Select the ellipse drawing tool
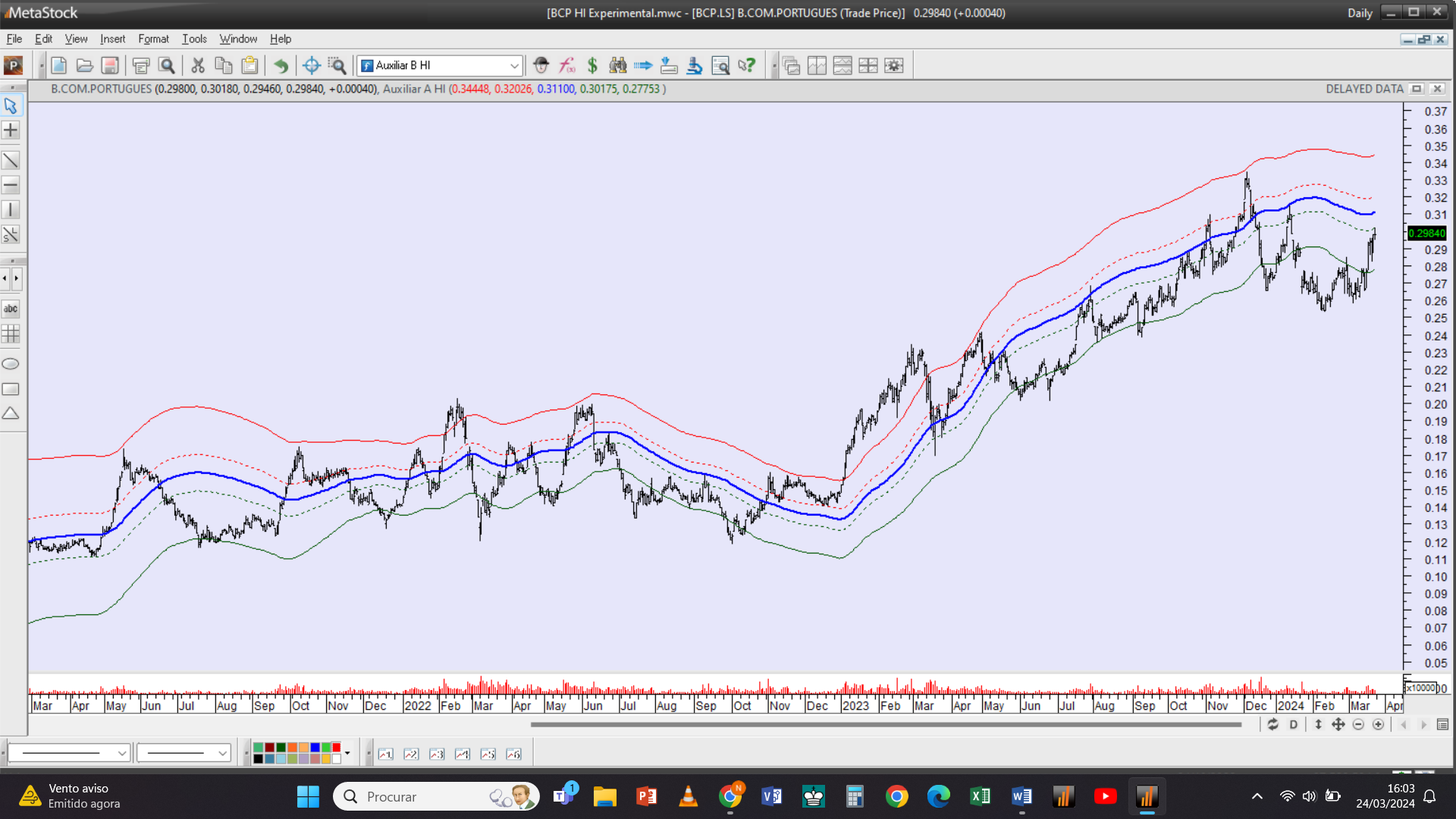The image size is (1456, 819). point(11,364)
